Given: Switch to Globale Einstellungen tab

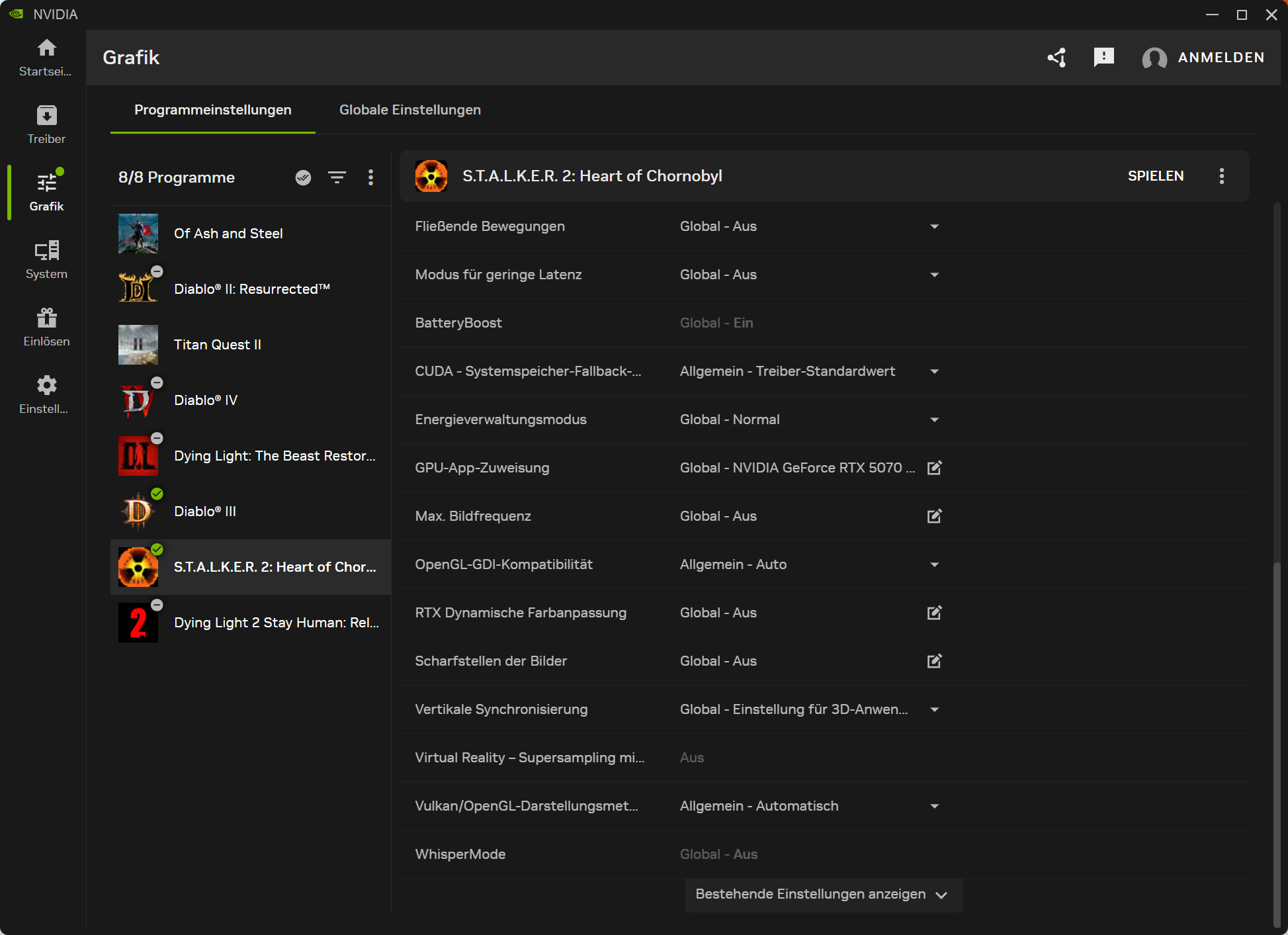Looking at the screenshot, I should click(x=410, y=110).
